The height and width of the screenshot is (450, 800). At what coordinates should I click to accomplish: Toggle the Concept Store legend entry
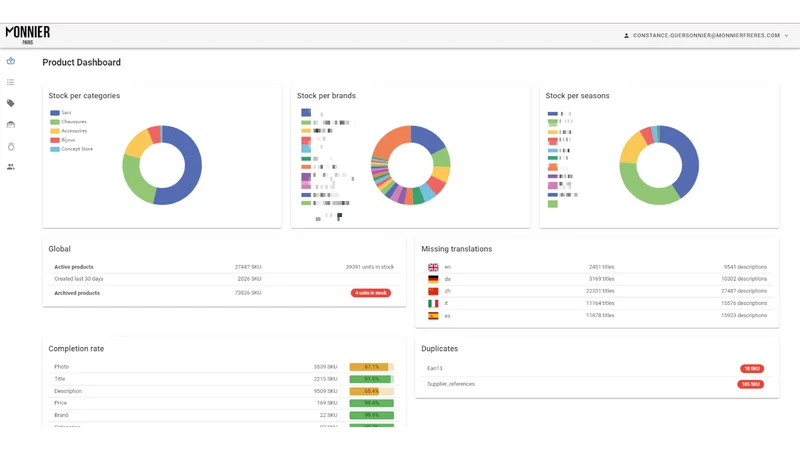click(71, 149)
